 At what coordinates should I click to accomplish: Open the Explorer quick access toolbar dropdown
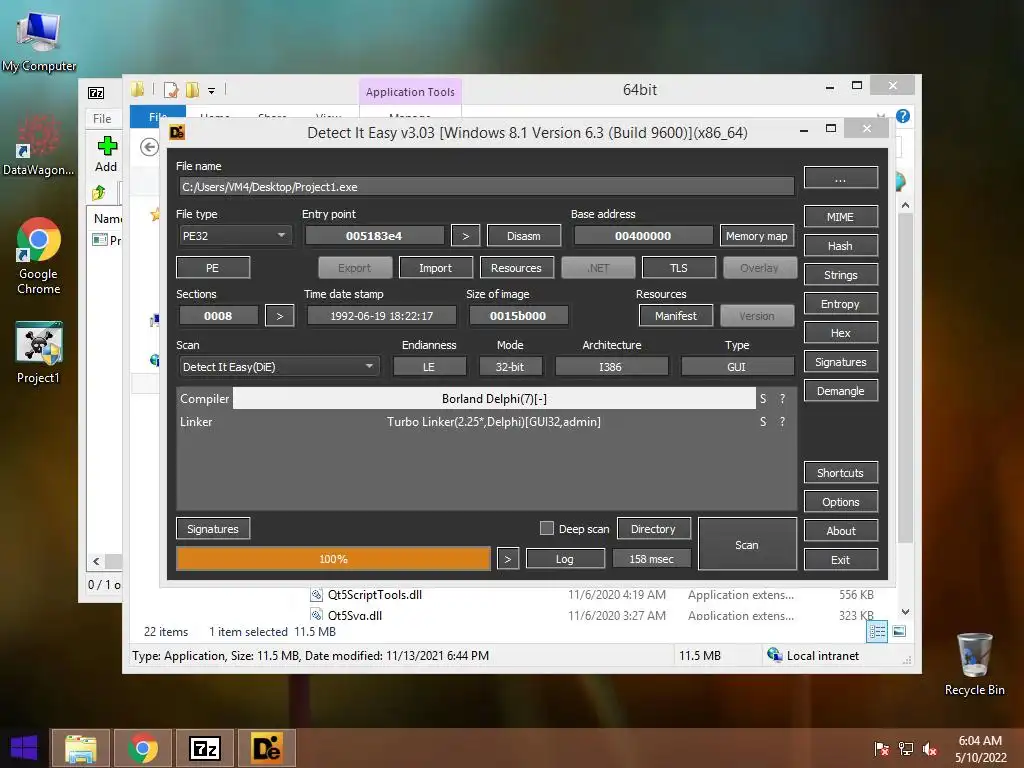(212, 91)
